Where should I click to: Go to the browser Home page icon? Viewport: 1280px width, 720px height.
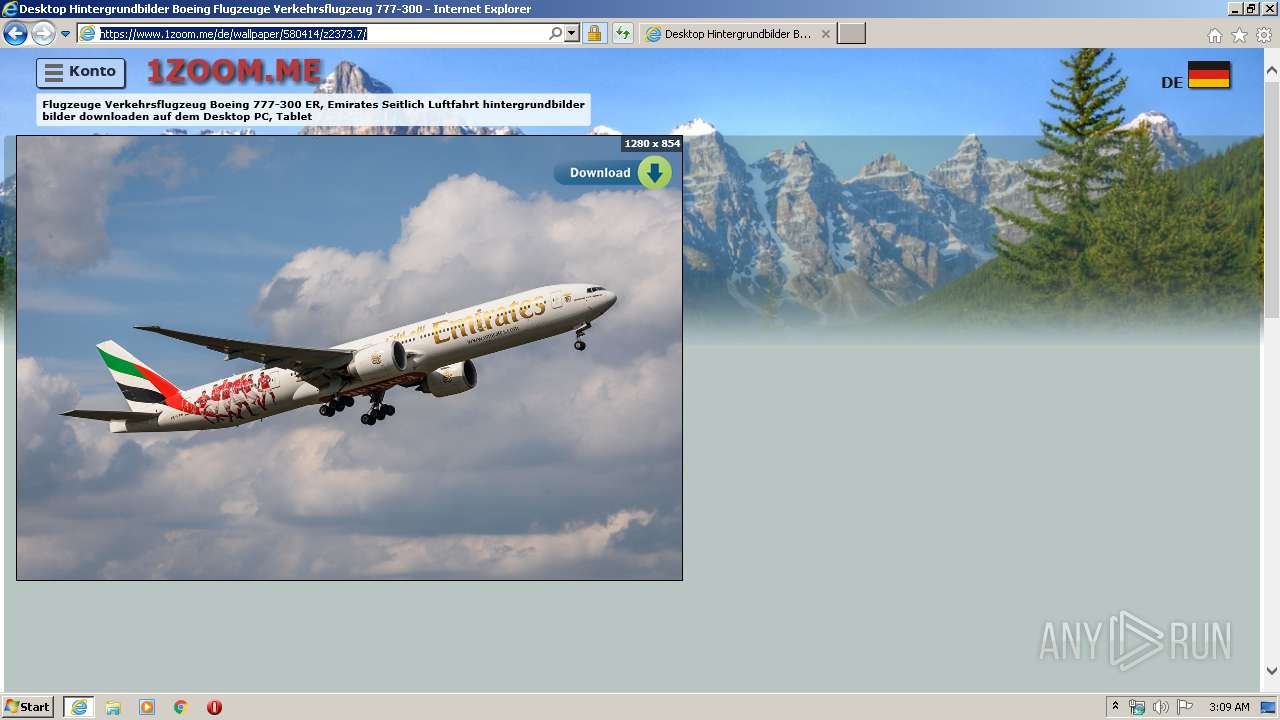[x=1214, y=35]
